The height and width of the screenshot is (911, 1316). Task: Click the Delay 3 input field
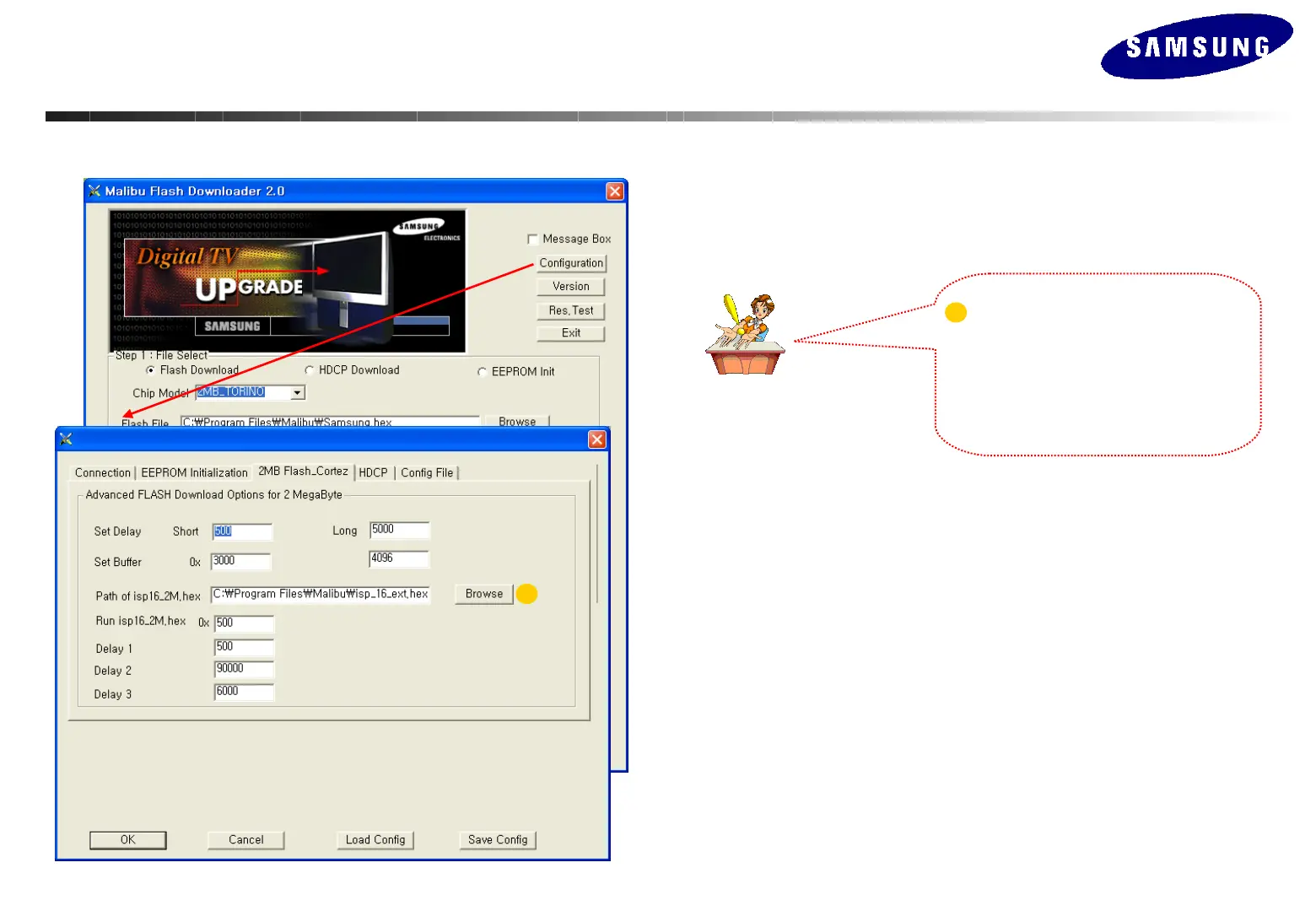(x=244, y=692)
